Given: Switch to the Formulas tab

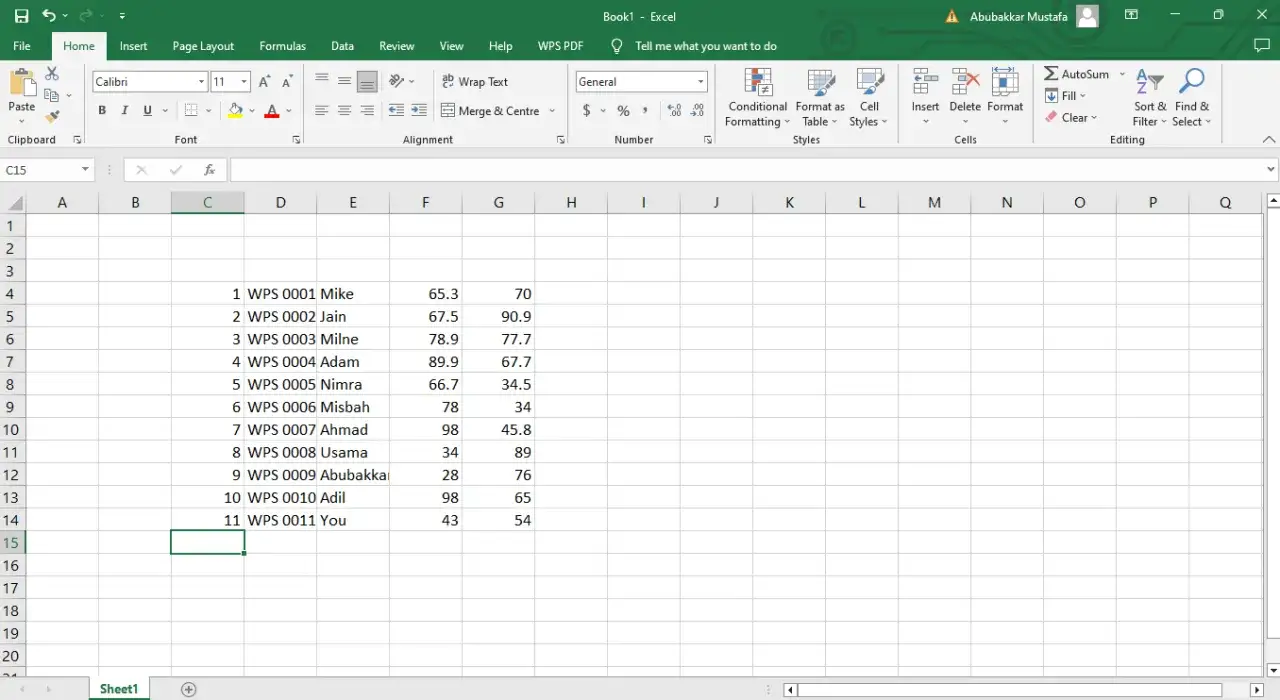Looking at the screenshot, I should click(x=282, y=46).
